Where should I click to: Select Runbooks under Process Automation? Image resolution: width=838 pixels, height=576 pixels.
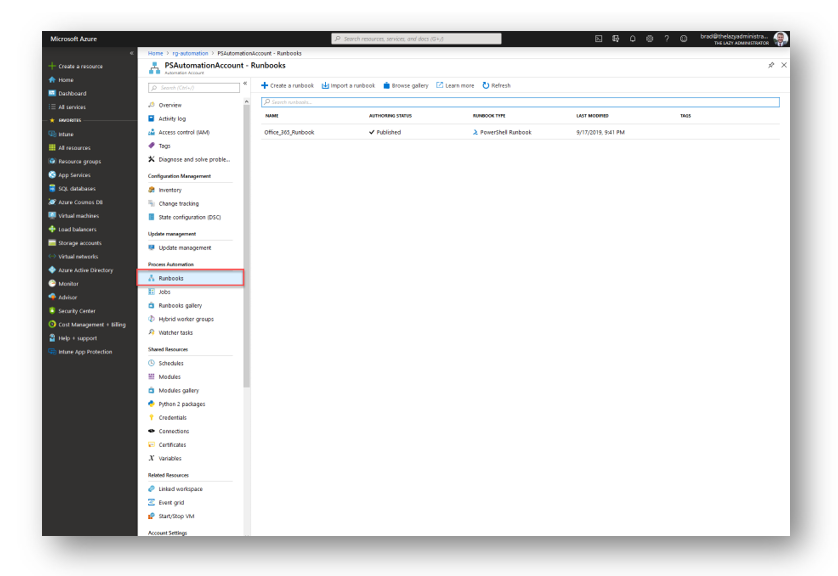pyautogui.click(x=191, y=278)
